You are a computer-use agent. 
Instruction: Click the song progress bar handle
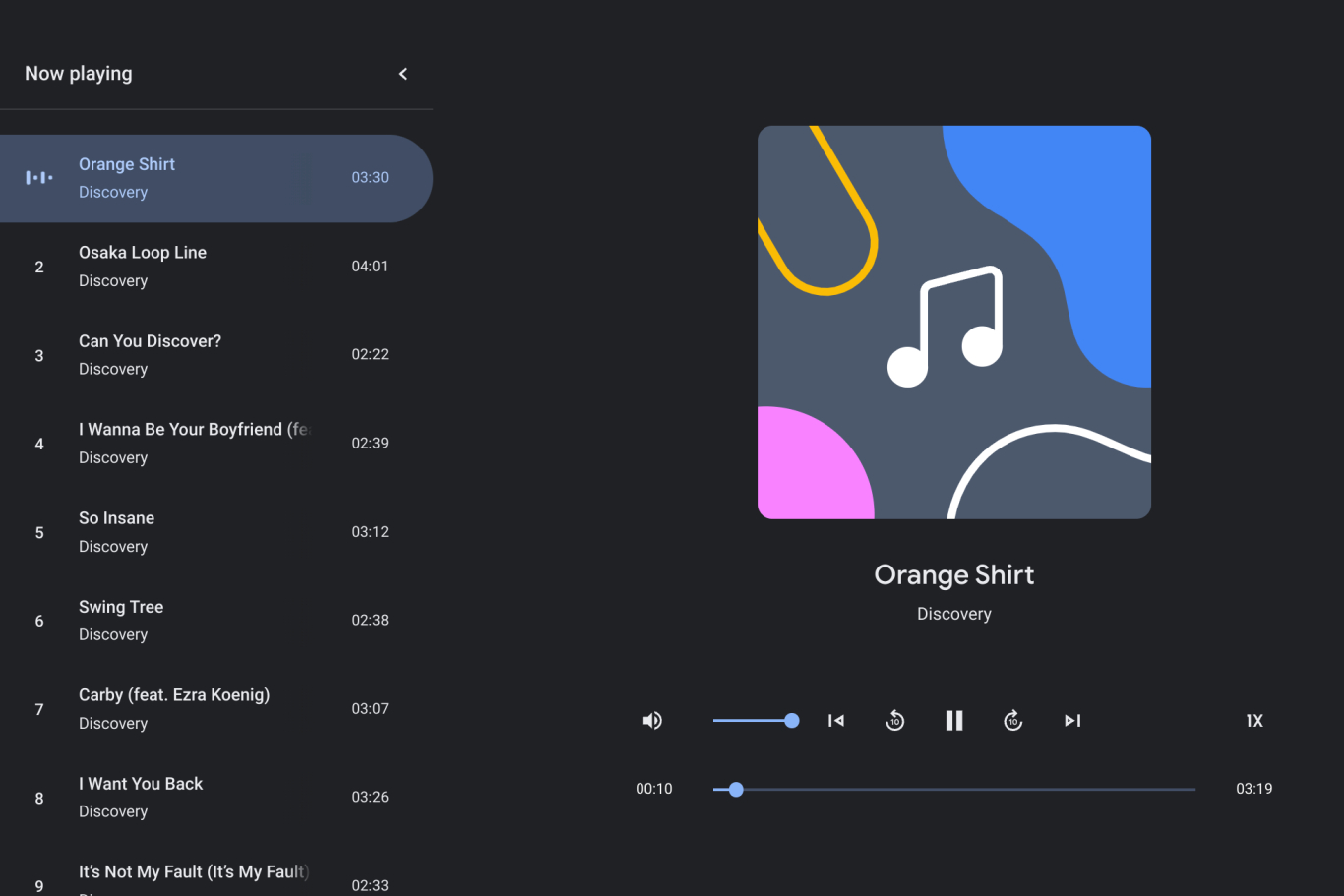[x=736, y=789]
